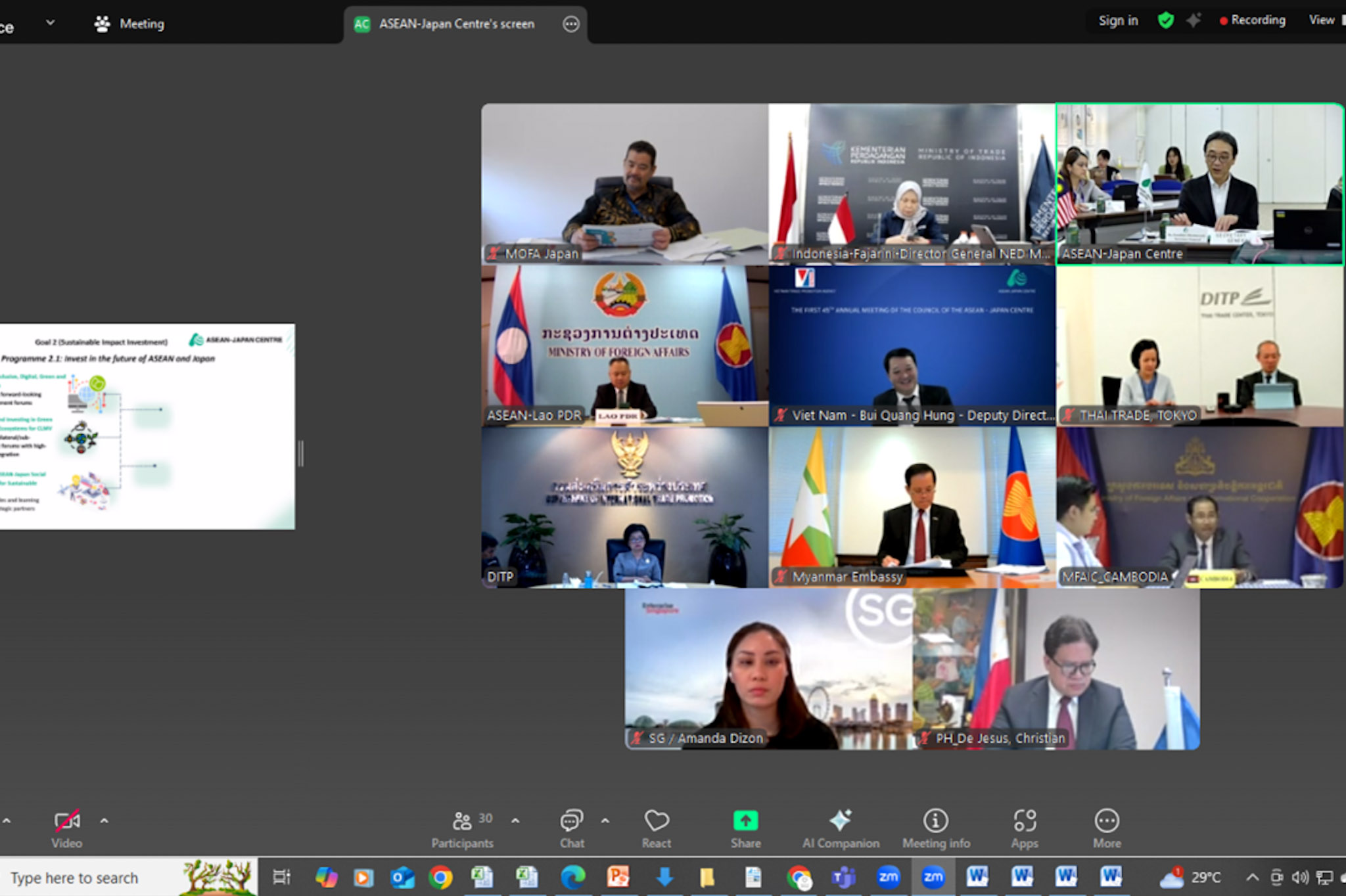The height and width of the screenshot is (896, 1346).
Task: Open the ellipsis options on shared screen tab
Action: tap(571, 24)
